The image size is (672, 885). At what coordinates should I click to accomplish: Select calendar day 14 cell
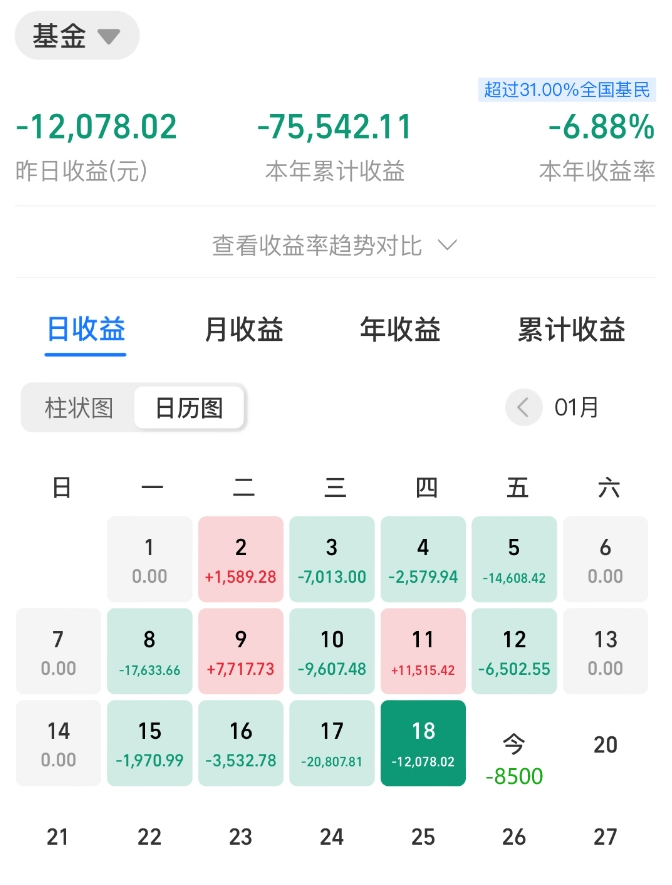coord(58,743)
